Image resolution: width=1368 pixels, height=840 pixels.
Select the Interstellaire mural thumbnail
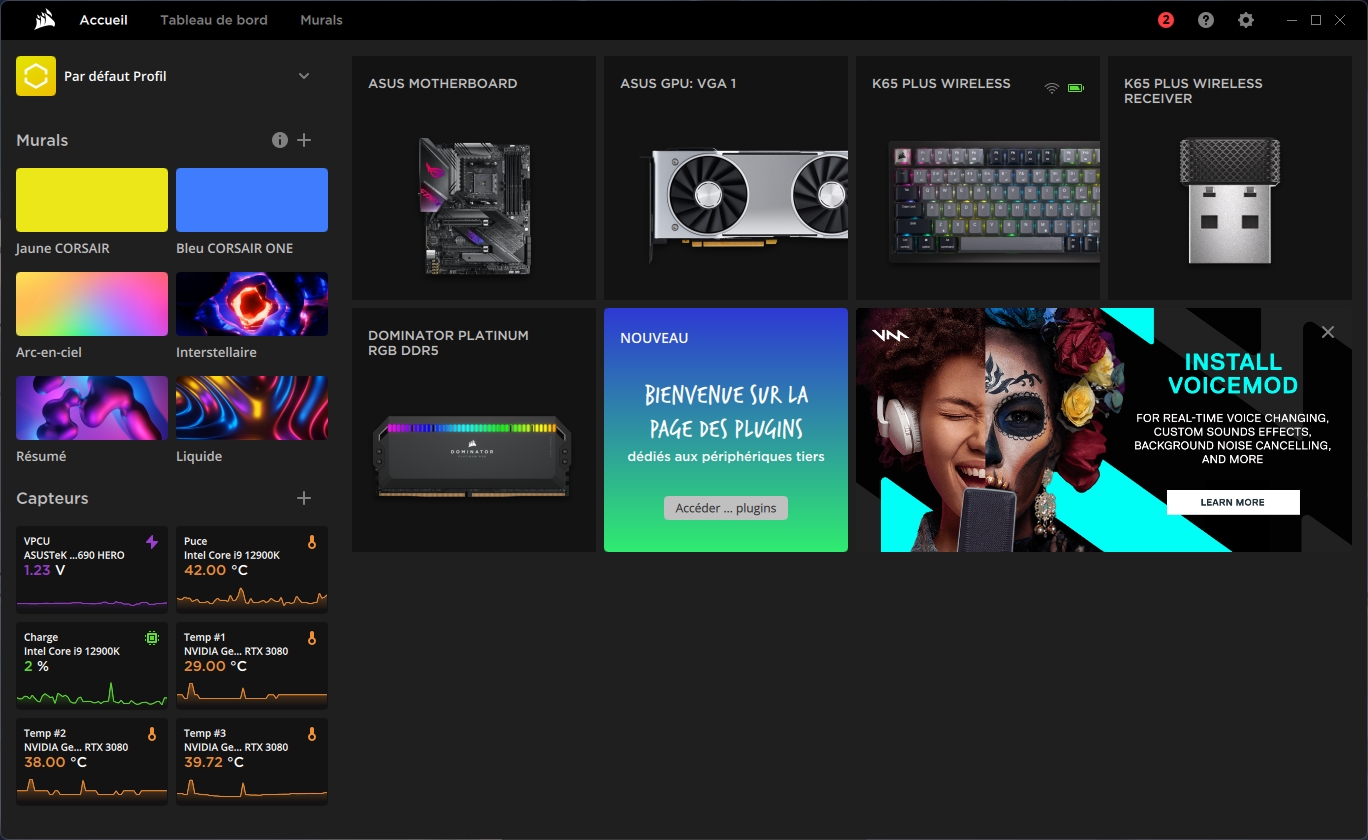tap(252, 304)
